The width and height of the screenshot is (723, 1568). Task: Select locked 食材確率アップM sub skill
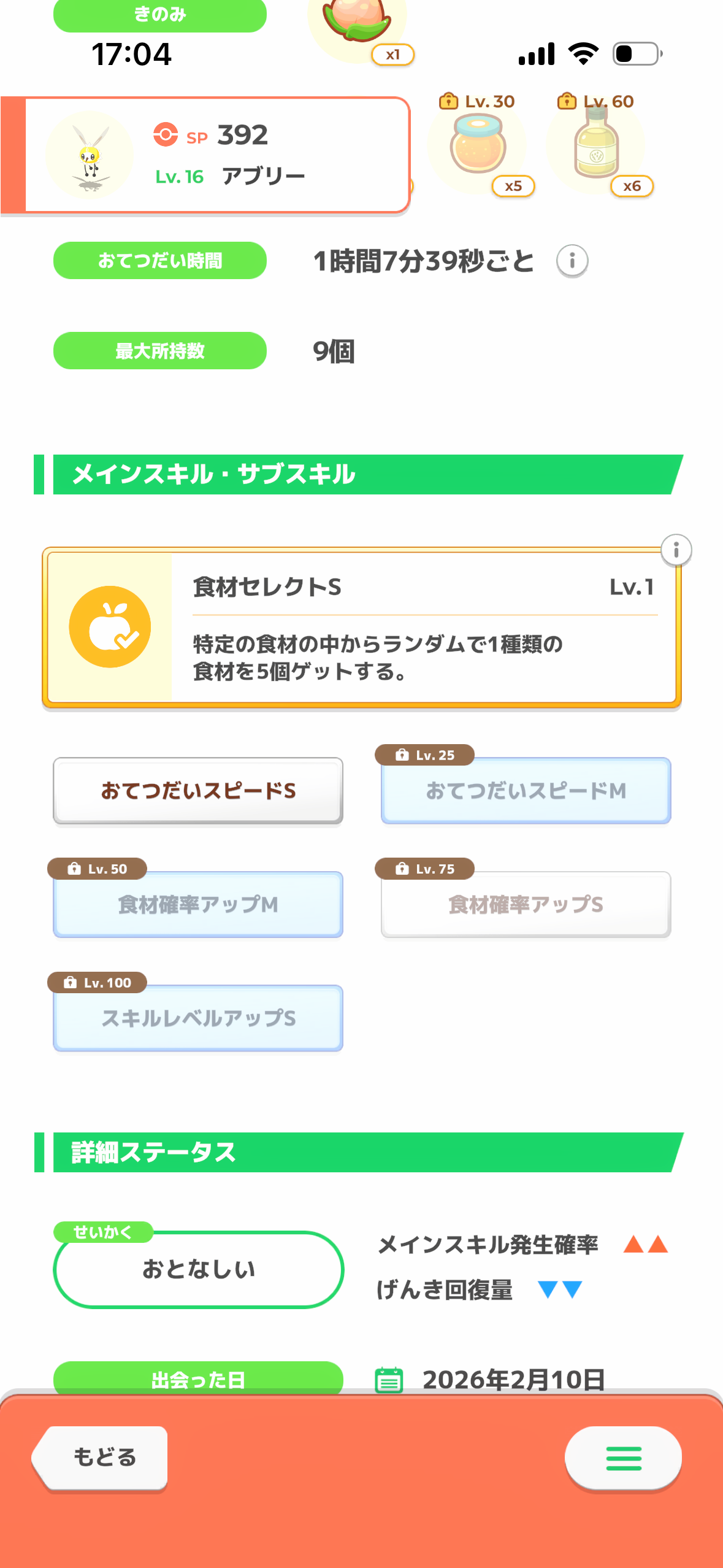(x=198, y=904)
